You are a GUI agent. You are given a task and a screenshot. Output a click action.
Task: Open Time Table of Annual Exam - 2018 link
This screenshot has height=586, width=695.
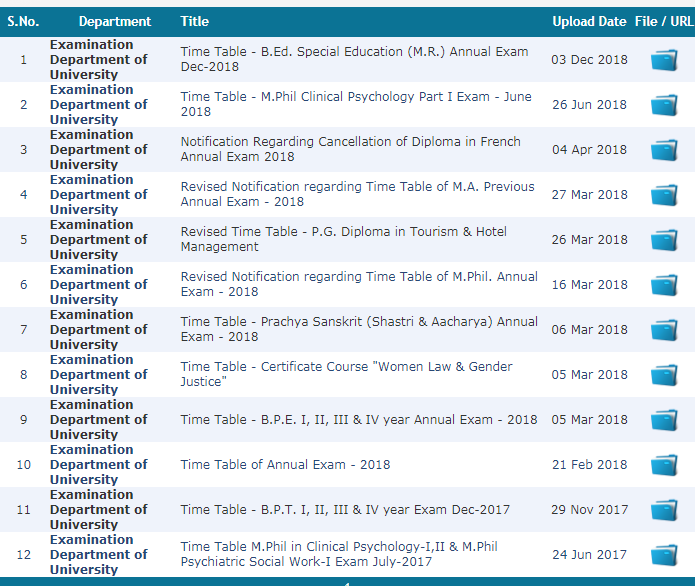pos(285,465)
